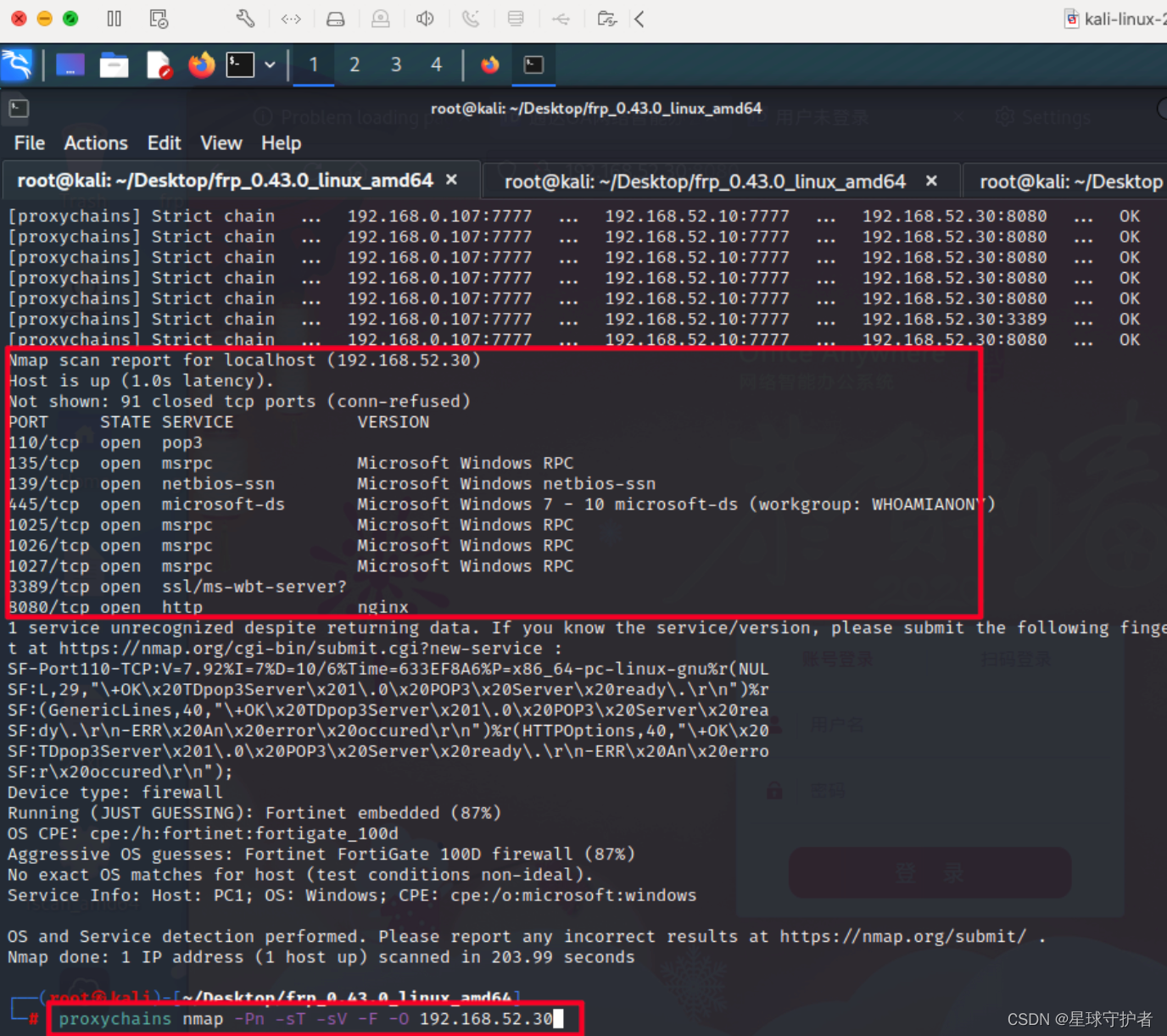Close the second terminal tab
This screenshot has height=1036, width=1167.
(931, 181)
